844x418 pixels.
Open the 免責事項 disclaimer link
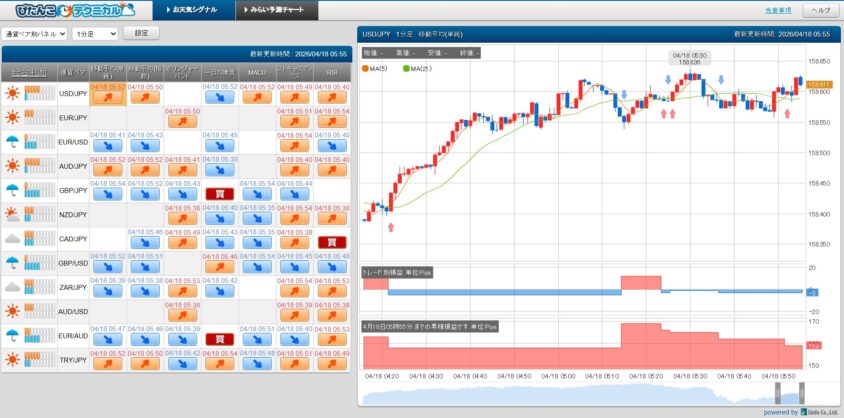(776, 10)
